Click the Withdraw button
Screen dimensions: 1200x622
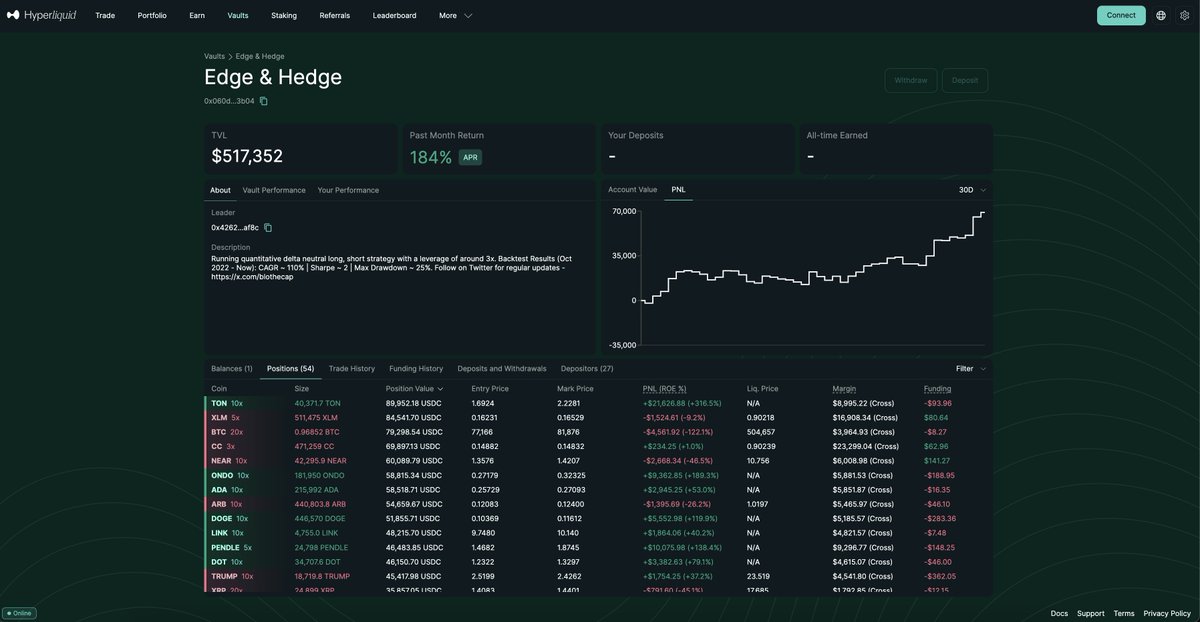pos(911,80)
